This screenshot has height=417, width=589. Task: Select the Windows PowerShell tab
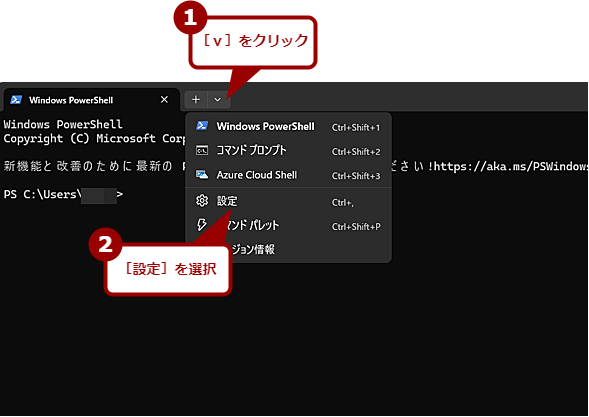pyautogui.click(x=91, y=100)
